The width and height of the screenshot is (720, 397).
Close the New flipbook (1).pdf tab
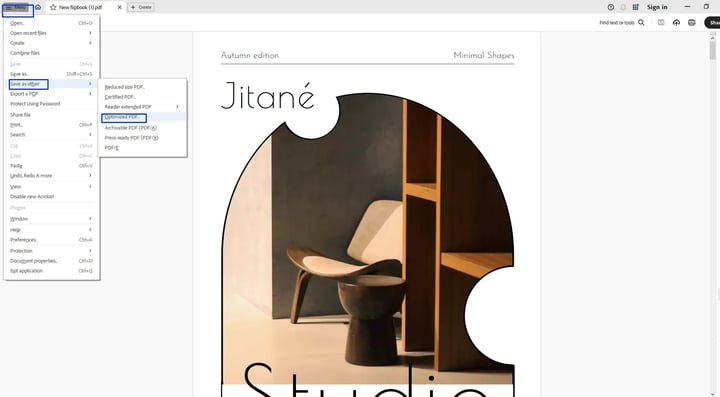[x=119, y=7]
